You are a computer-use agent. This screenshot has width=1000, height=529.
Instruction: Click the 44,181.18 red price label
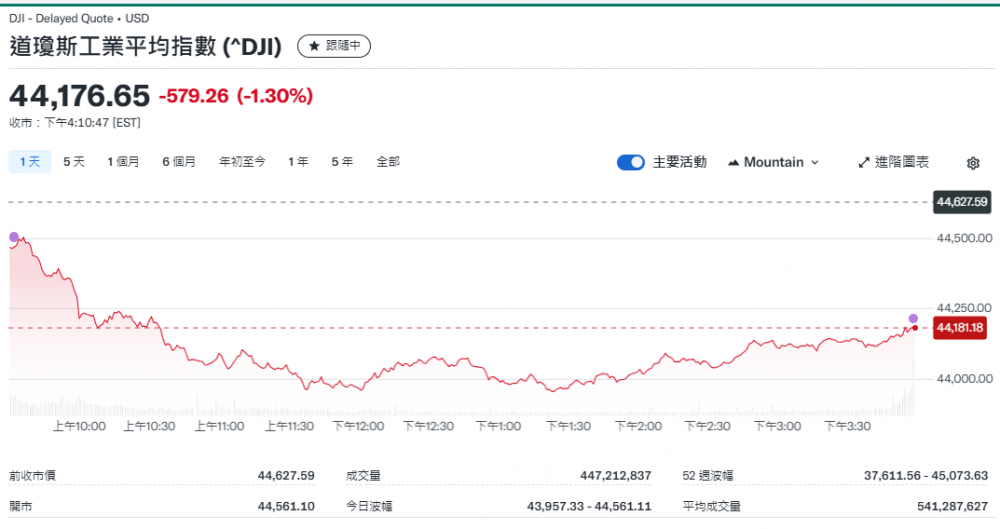click(x=960, y=328)
